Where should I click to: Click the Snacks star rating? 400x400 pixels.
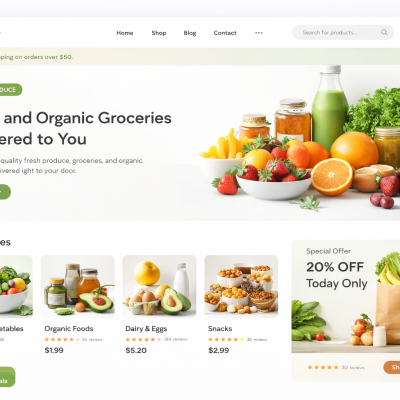(x=226, y=339)
